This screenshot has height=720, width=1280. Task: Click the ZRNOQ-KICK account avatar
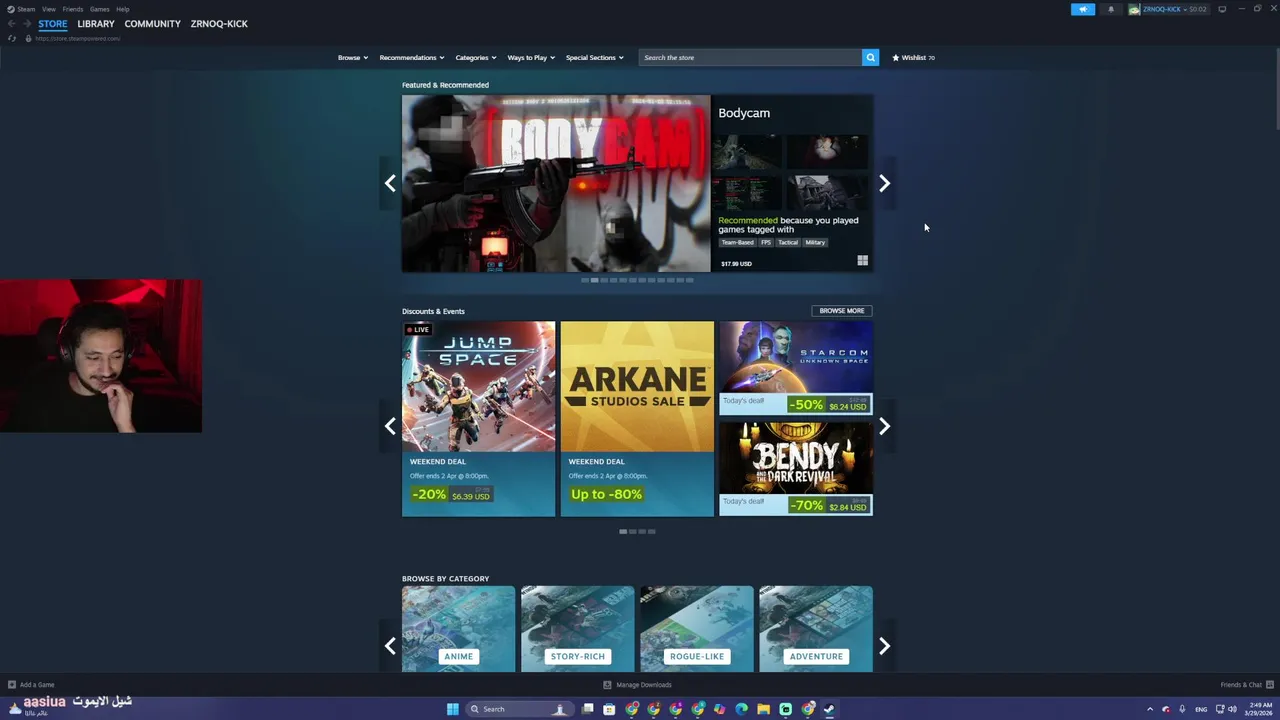click(1135, 9)
